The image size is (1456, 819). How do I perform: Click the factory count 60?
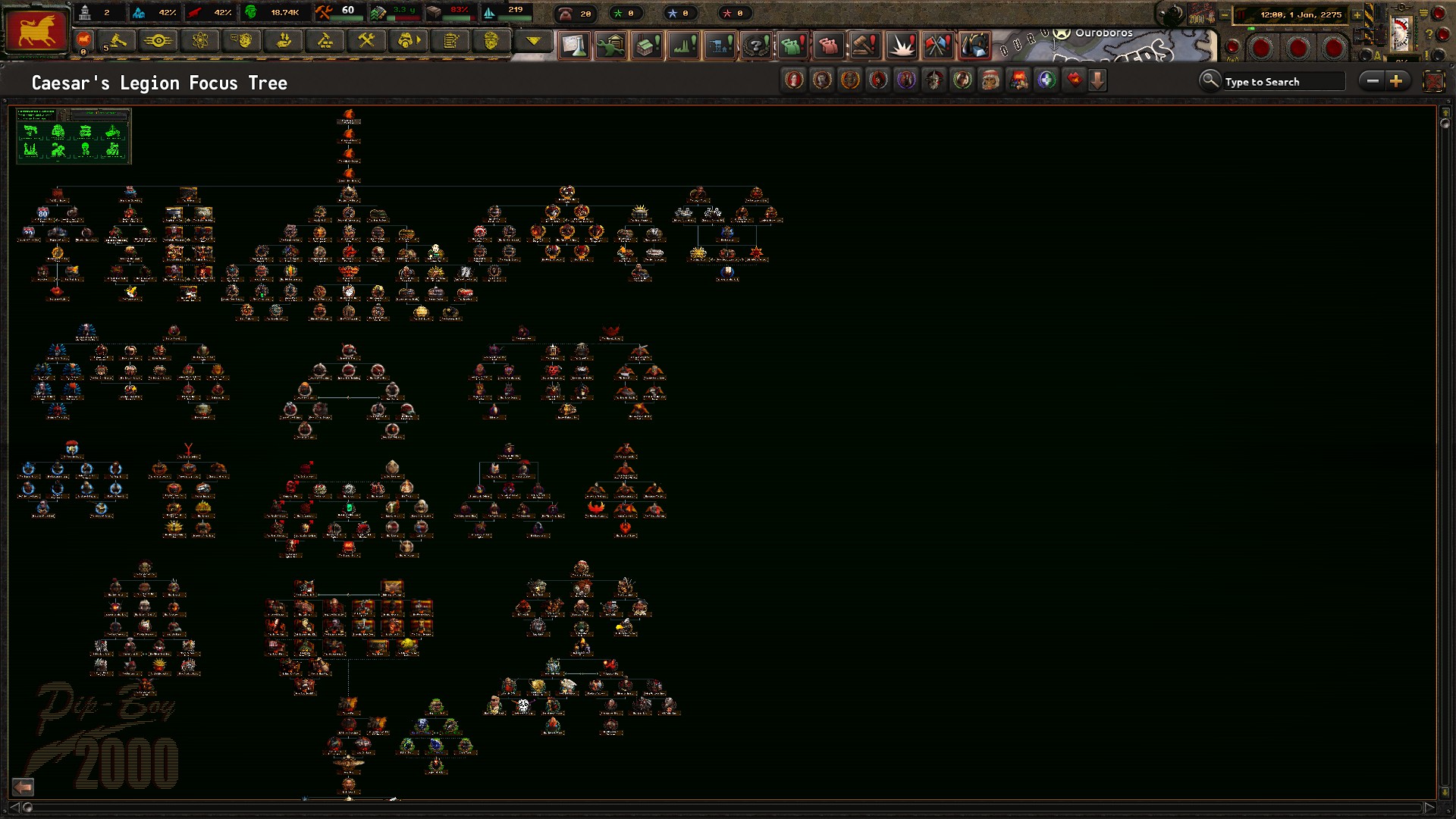pyautogui.click(x=348, y=11)
